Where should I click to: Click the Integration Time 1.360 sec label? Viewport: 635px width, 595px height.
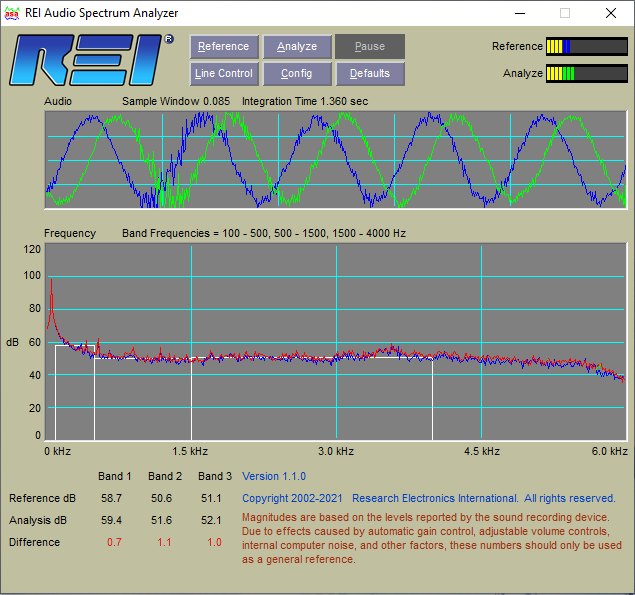[305, 101]
